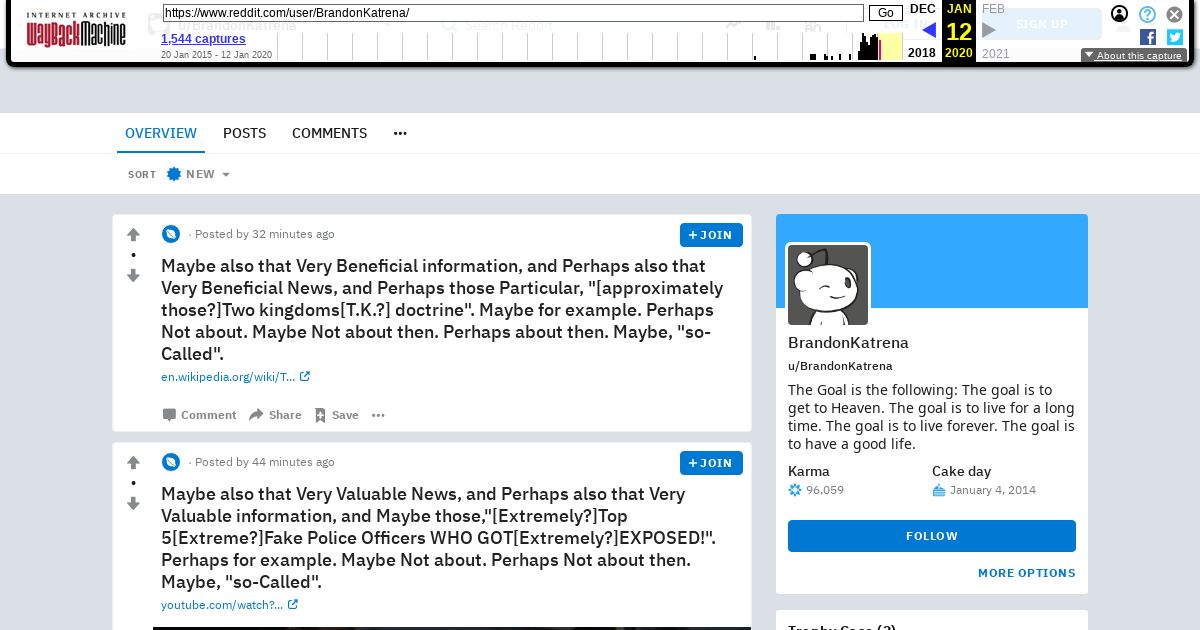The image size is (1200, 630).
Task: Select the 2018 year in Wayback timeline
Action: point(922,53)
